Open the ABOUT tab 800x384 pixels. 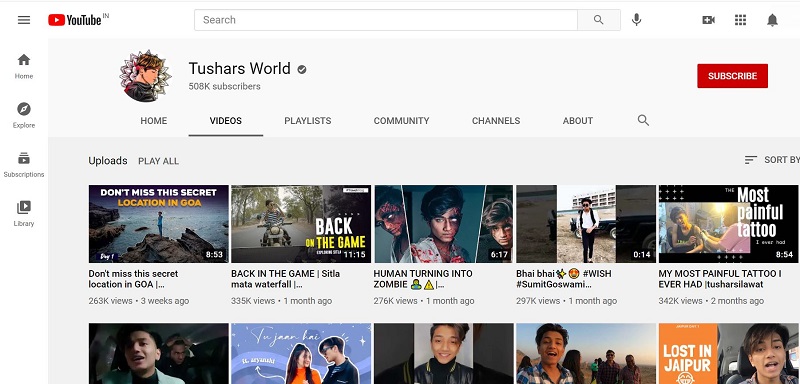578,121
